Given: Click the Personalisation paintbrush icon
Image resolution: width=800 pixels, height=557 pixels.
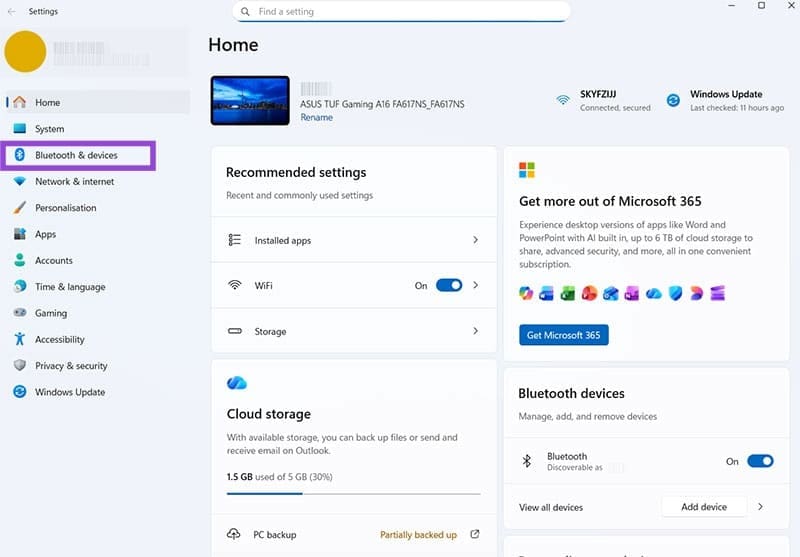Looking at the screenshot, I should [x=20, y=208].
